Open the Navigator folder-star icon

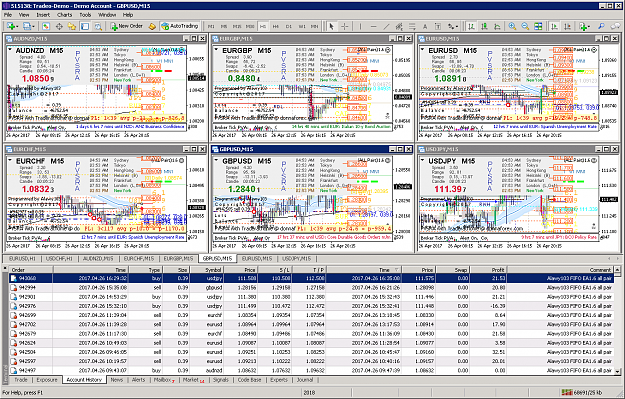click(x=72, y=26)
